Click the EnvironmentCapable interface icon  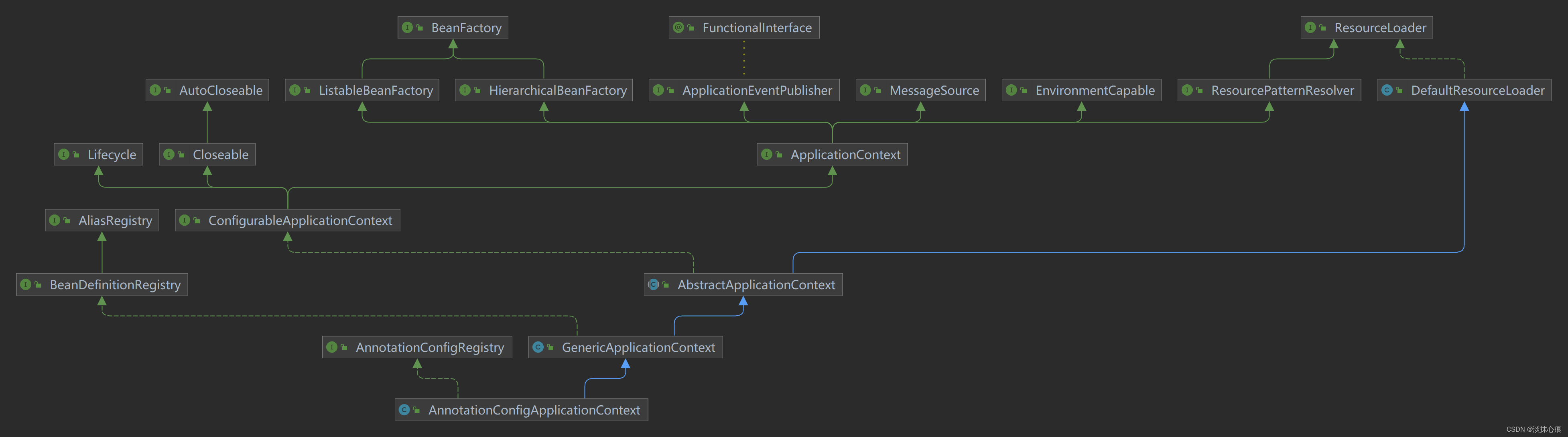(1011, 90)
